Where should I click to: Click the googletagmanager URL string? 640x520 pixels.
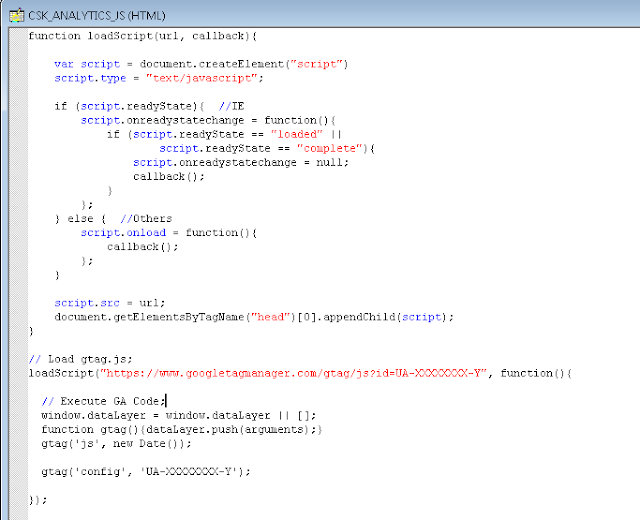294,373
